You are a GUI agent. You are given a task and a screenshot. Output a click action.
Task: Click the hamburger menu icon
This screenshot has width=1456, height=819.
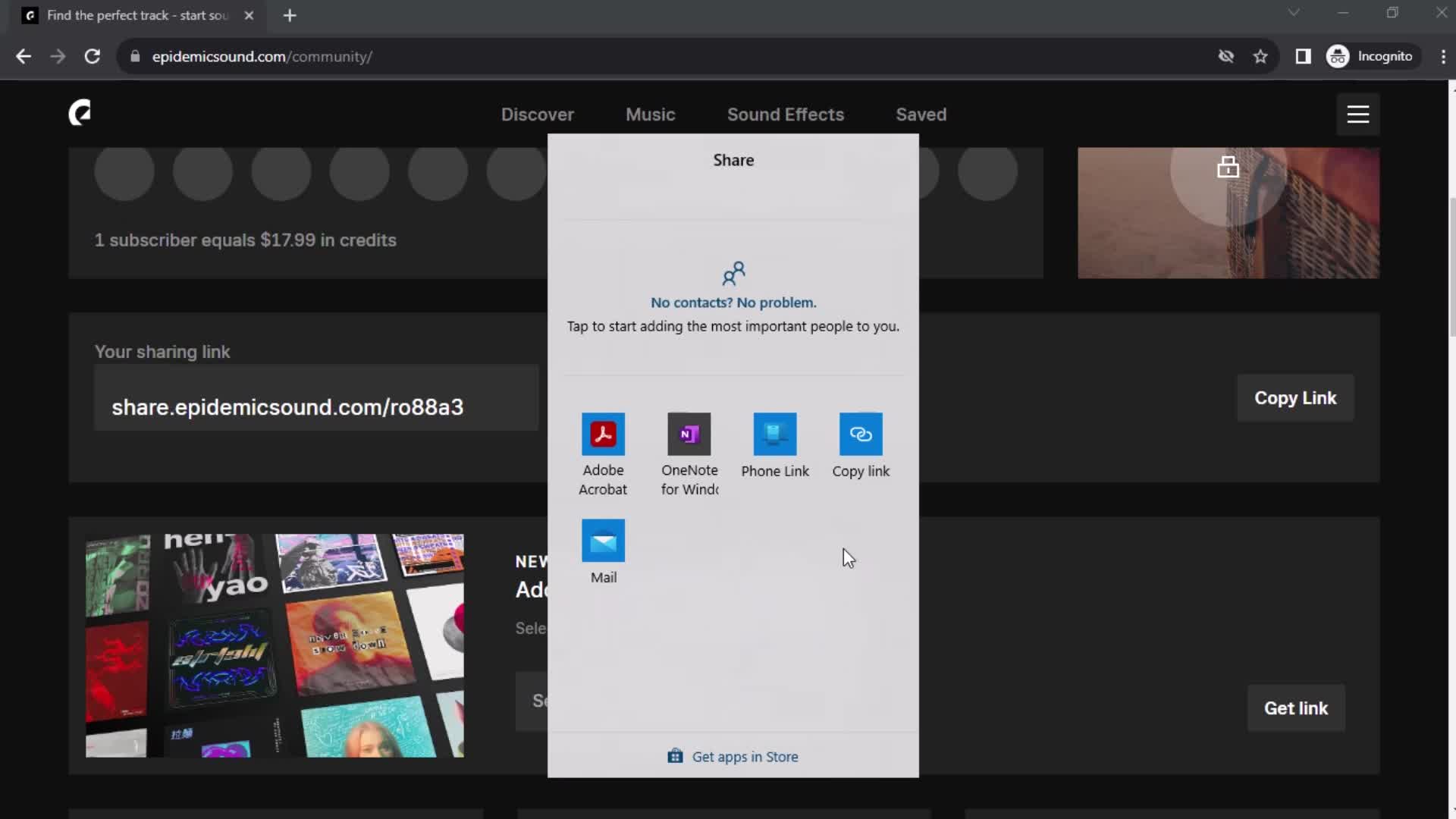pos(1357,114)
